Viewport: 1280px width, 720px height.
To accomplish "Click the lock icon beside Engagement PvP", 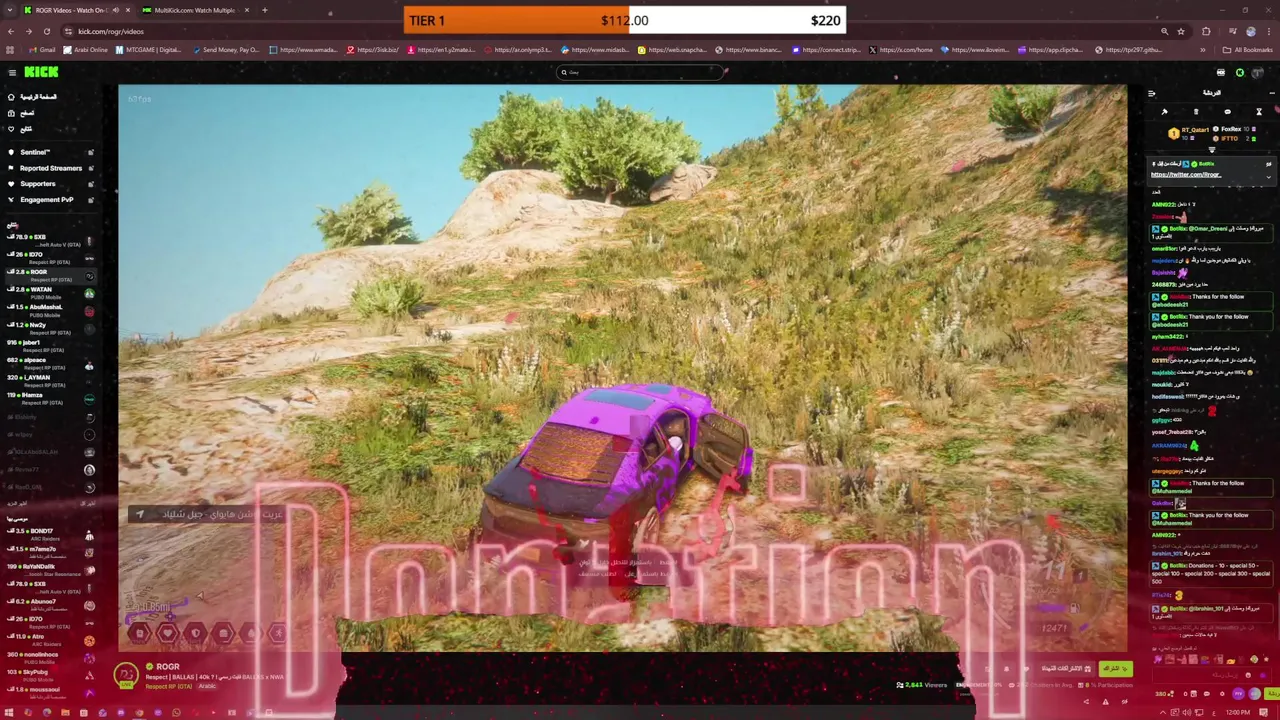I will point(90,200).
